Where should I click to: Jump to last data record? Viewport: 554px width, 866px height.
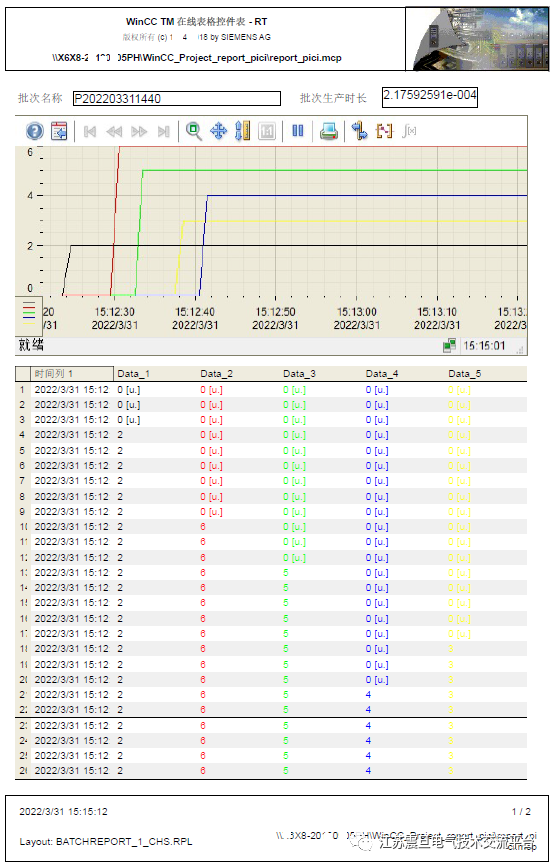163,131
